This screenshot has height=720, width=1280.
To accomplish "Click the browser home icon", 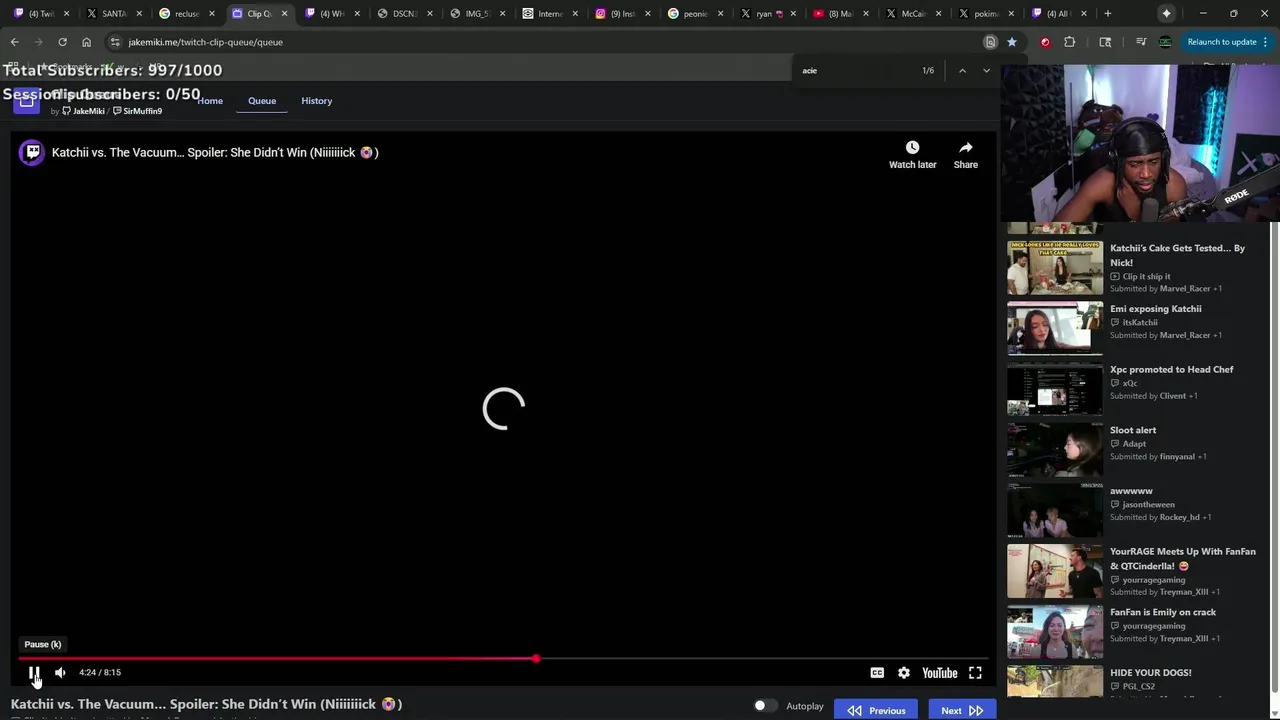I will pos(86,42).
